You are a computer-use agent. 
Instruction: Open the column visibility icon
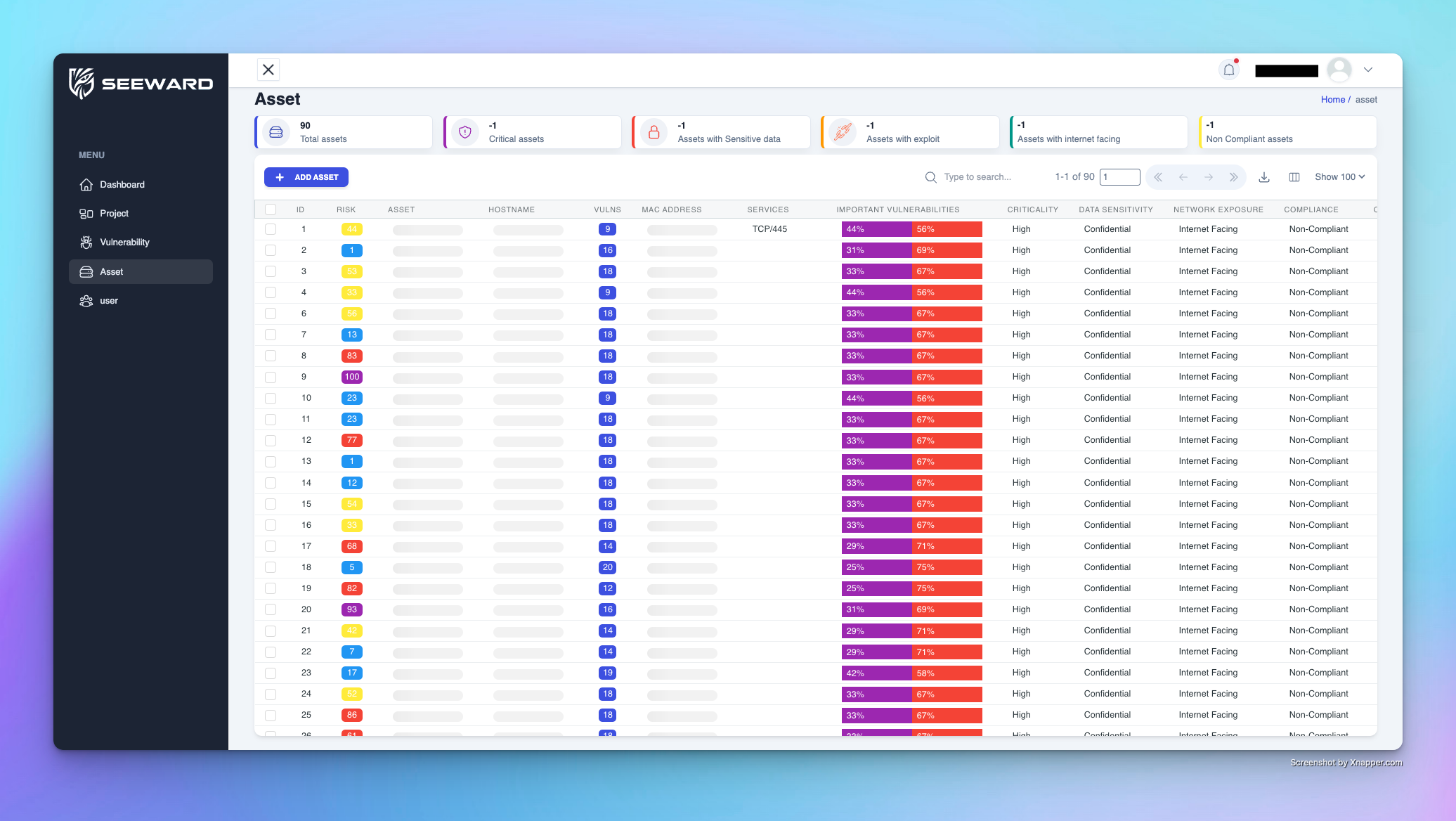coord(1294,177)
